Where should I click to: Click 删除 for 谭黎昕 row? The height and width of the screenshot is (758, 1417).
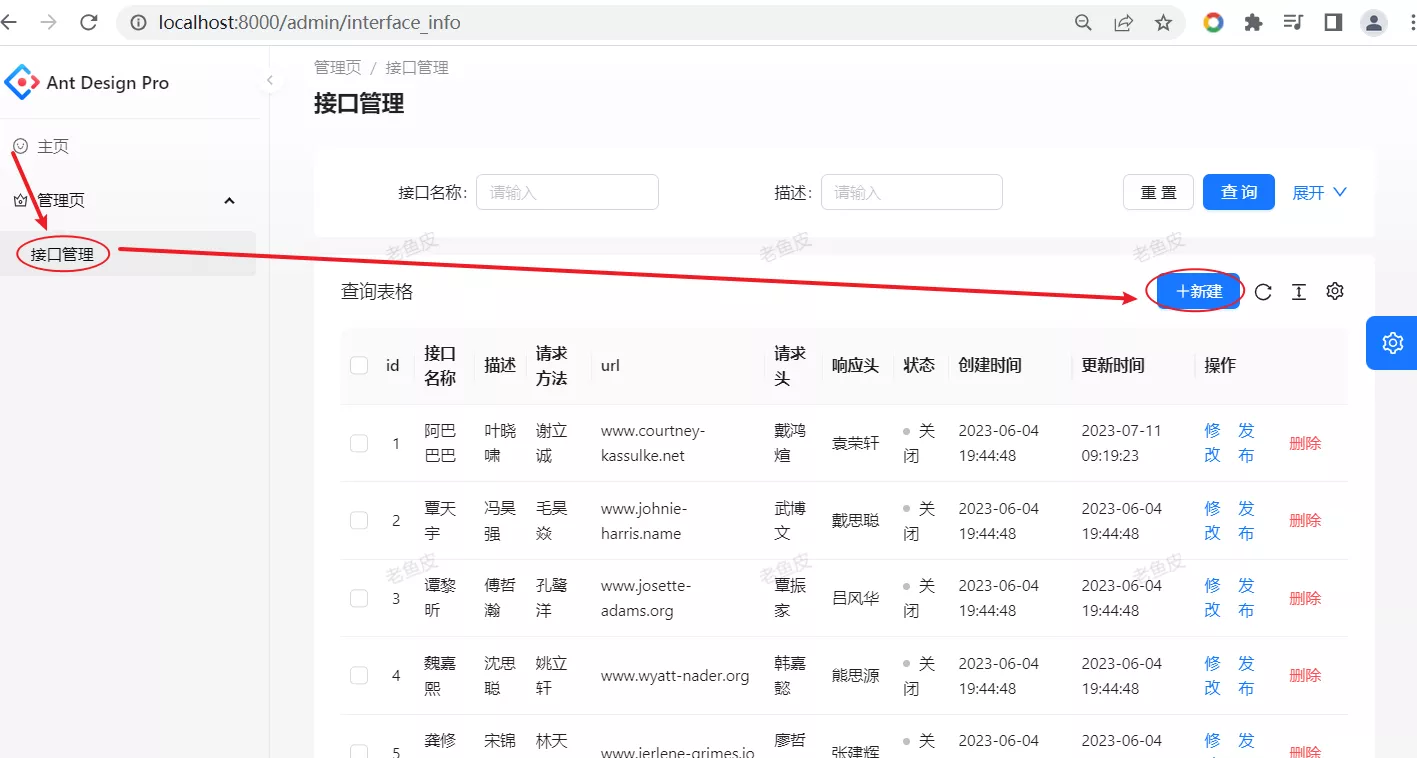tap(1305, 598)
